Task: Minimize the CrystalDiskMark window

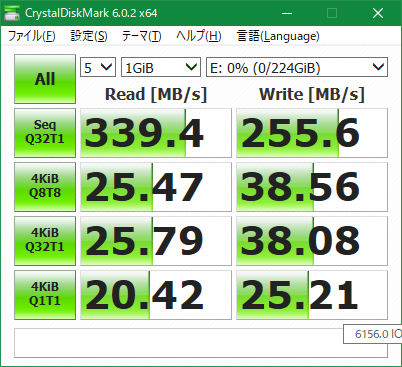Action: point(287,13)
